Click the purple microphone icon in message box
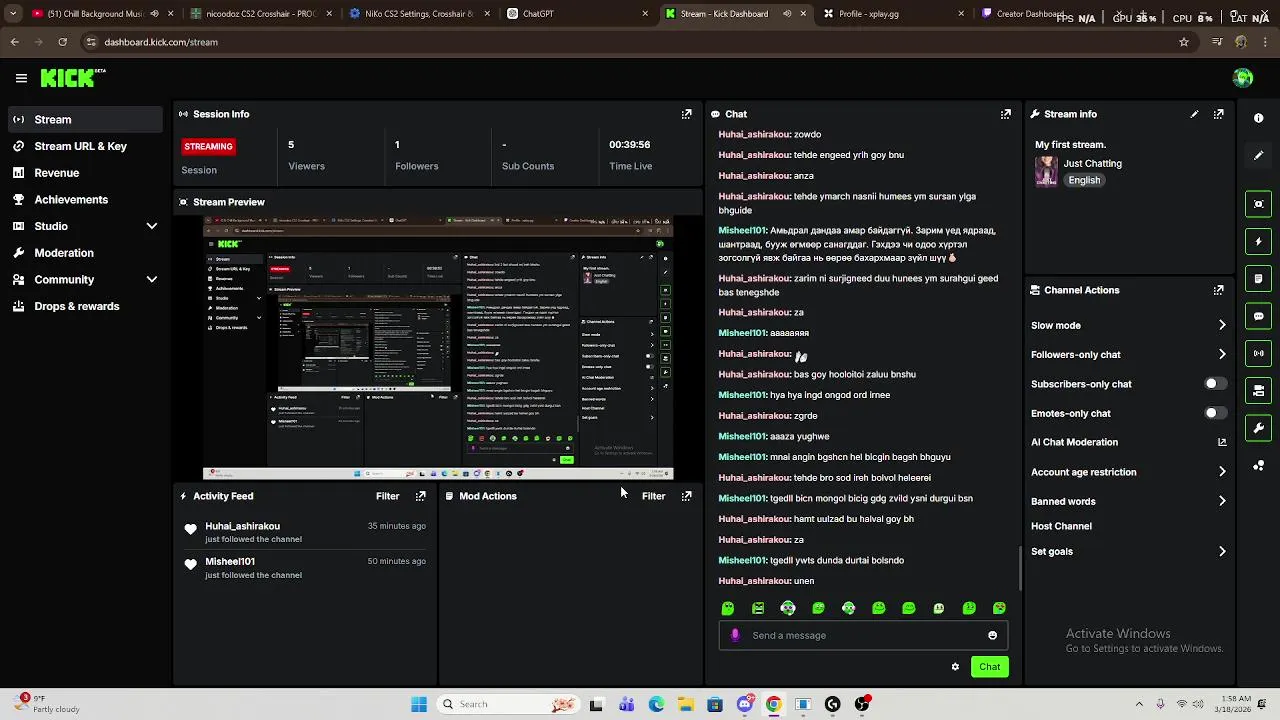1280x720 pixels. tap(735, 635)
